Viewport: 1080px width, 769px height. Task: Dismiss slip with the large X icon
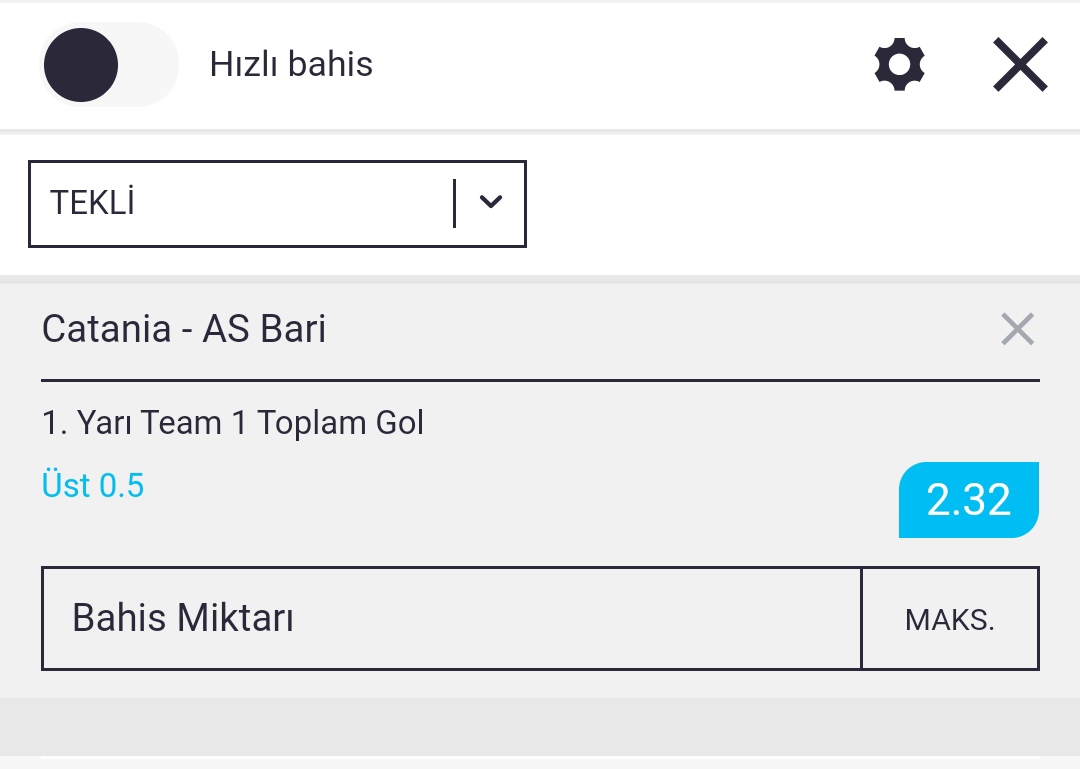(1020, 65)
